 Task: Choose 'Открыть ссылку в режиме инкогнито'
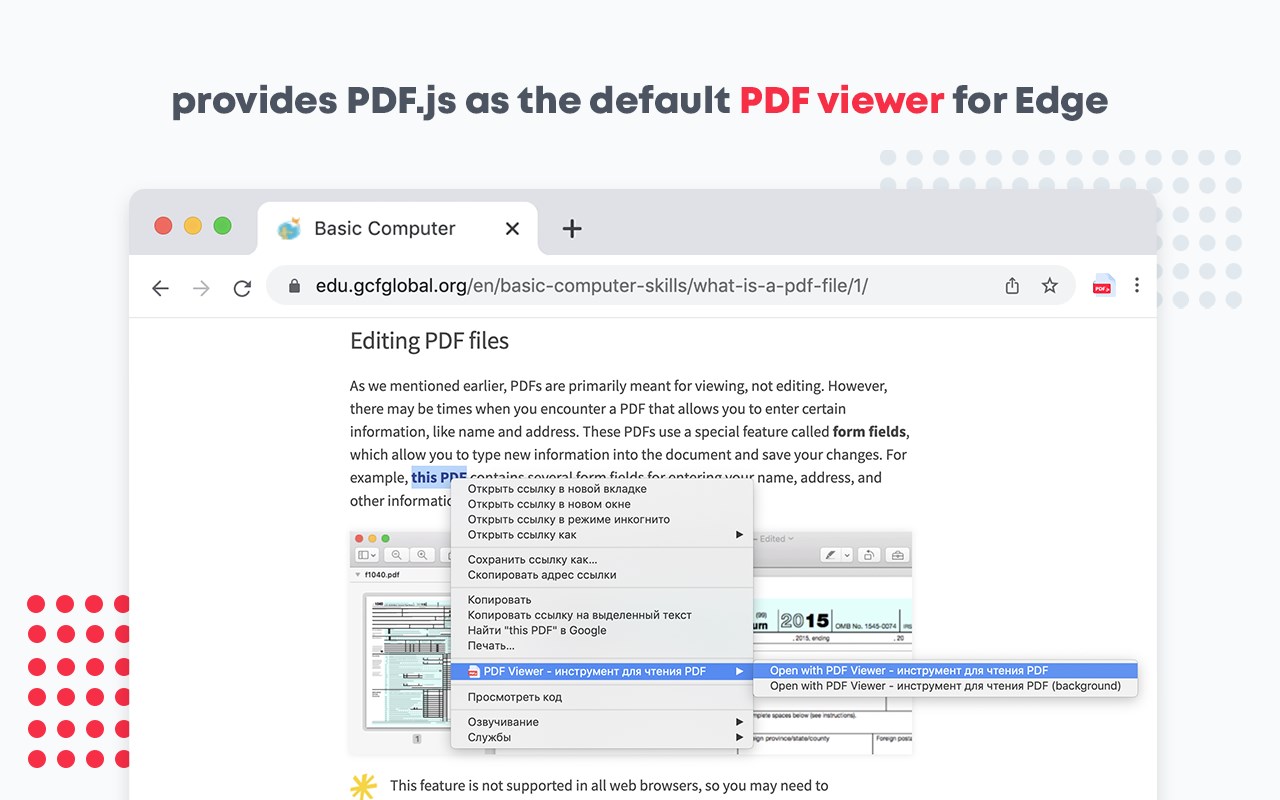click(x=601, y=519)
